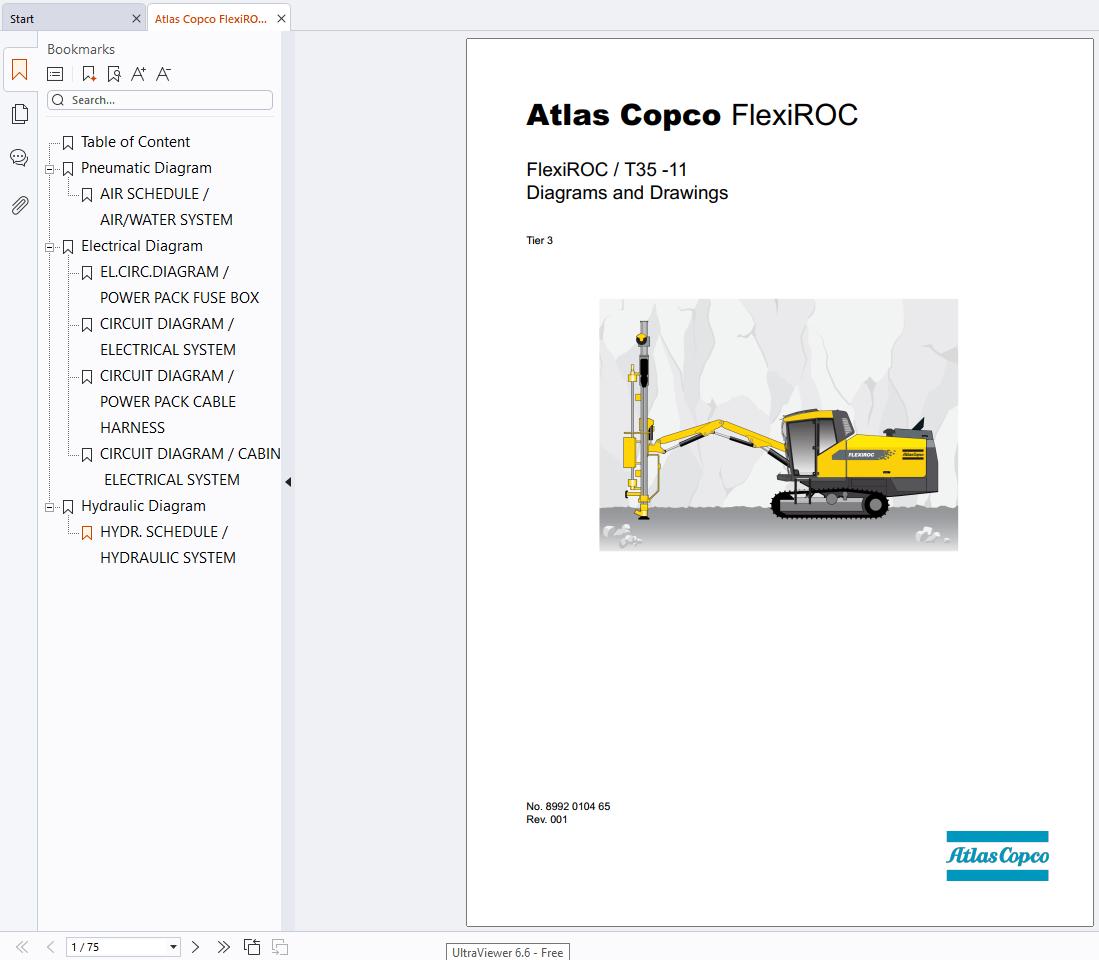The image size is (1099, 960).
Task: Select the Table of Content bookmark
Action: click(135, 142)
